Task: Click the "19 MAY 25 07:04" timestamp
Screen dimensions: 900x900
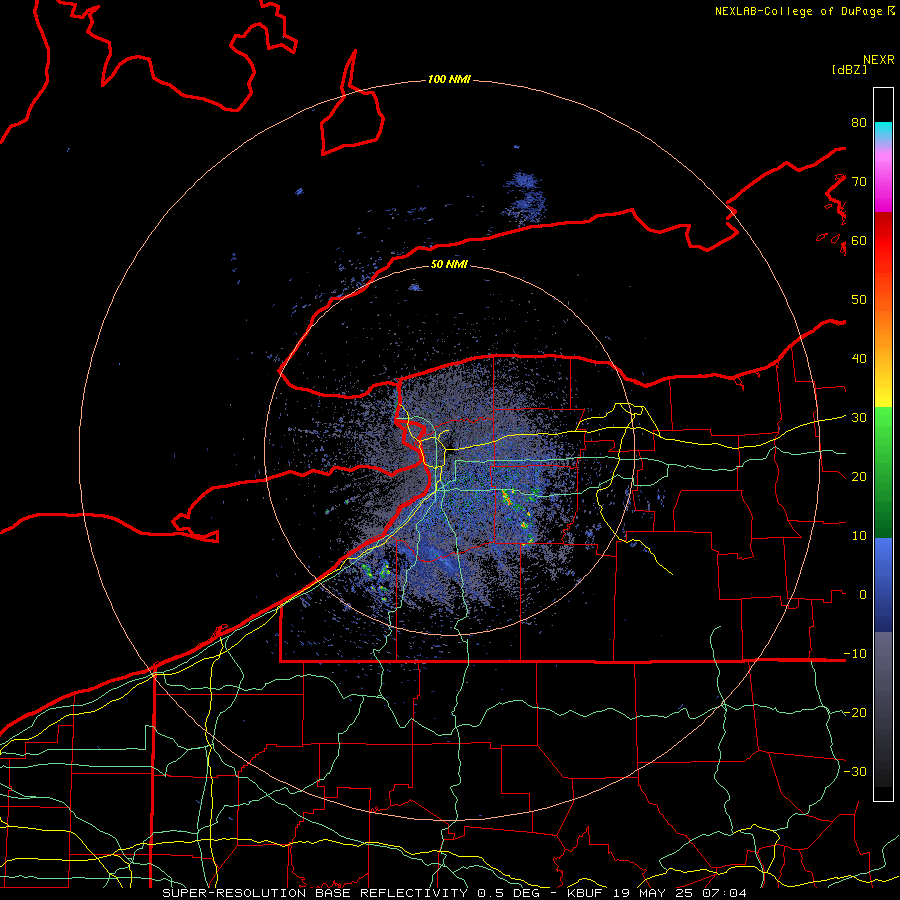Action: (680, 893)
